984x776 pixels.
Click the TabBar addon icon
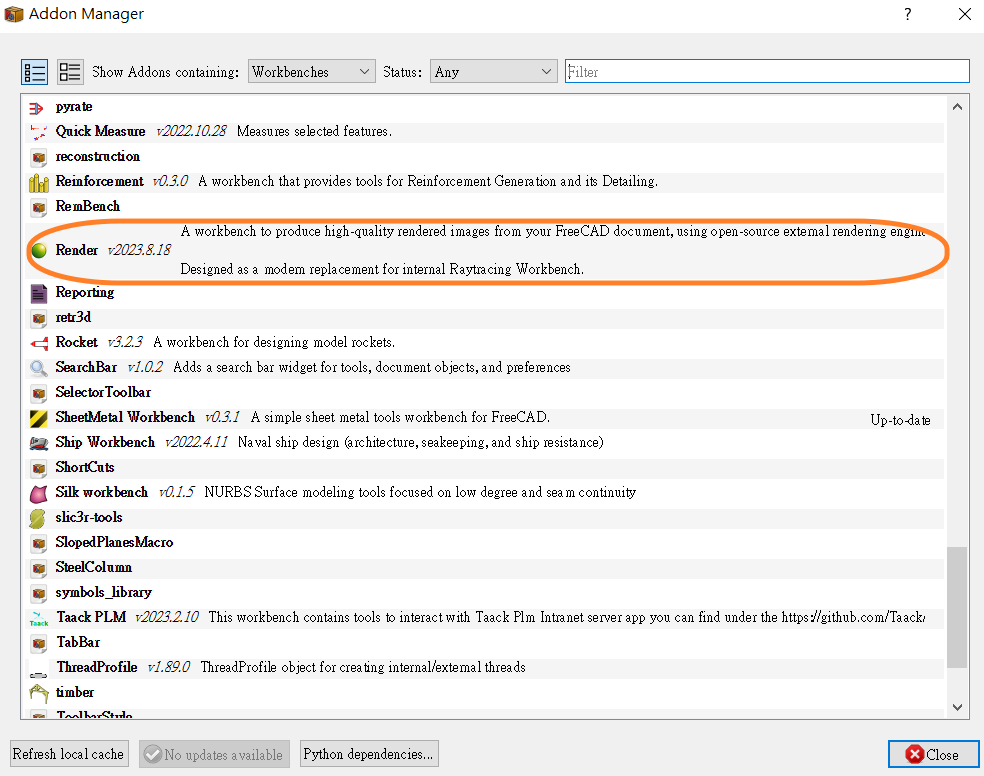pos(38,644)
